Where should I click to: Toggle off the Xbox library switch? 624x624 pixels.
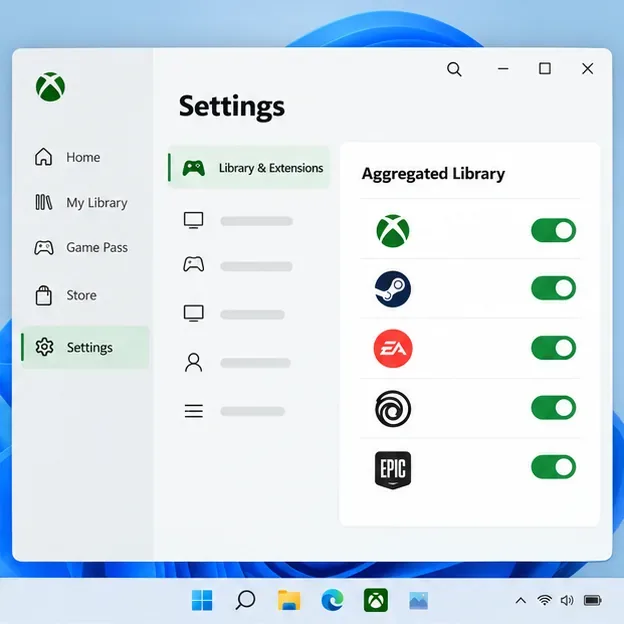[x=554, y=230]
